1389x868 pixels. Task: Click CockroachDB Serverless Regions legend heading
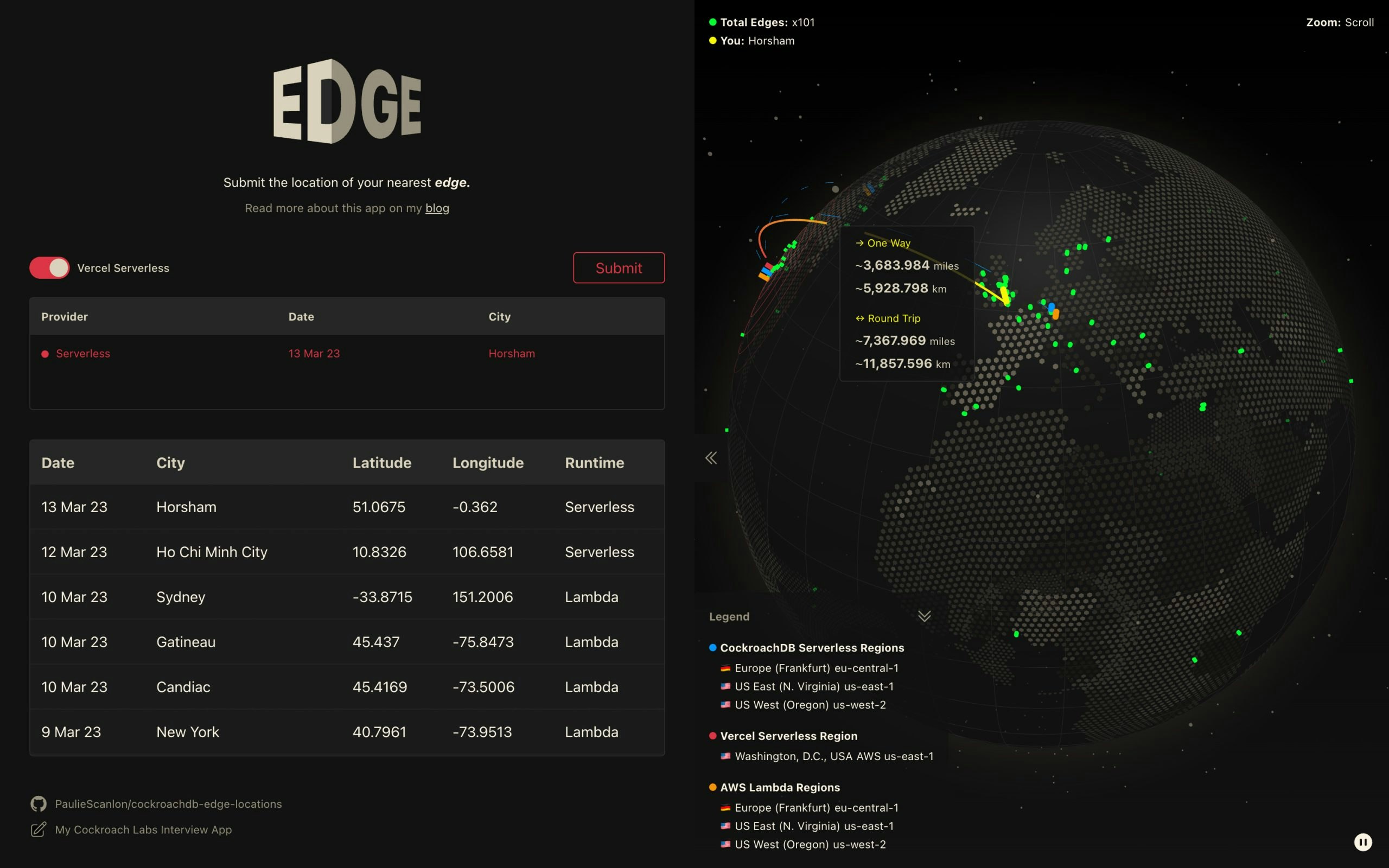coord(812,648)
